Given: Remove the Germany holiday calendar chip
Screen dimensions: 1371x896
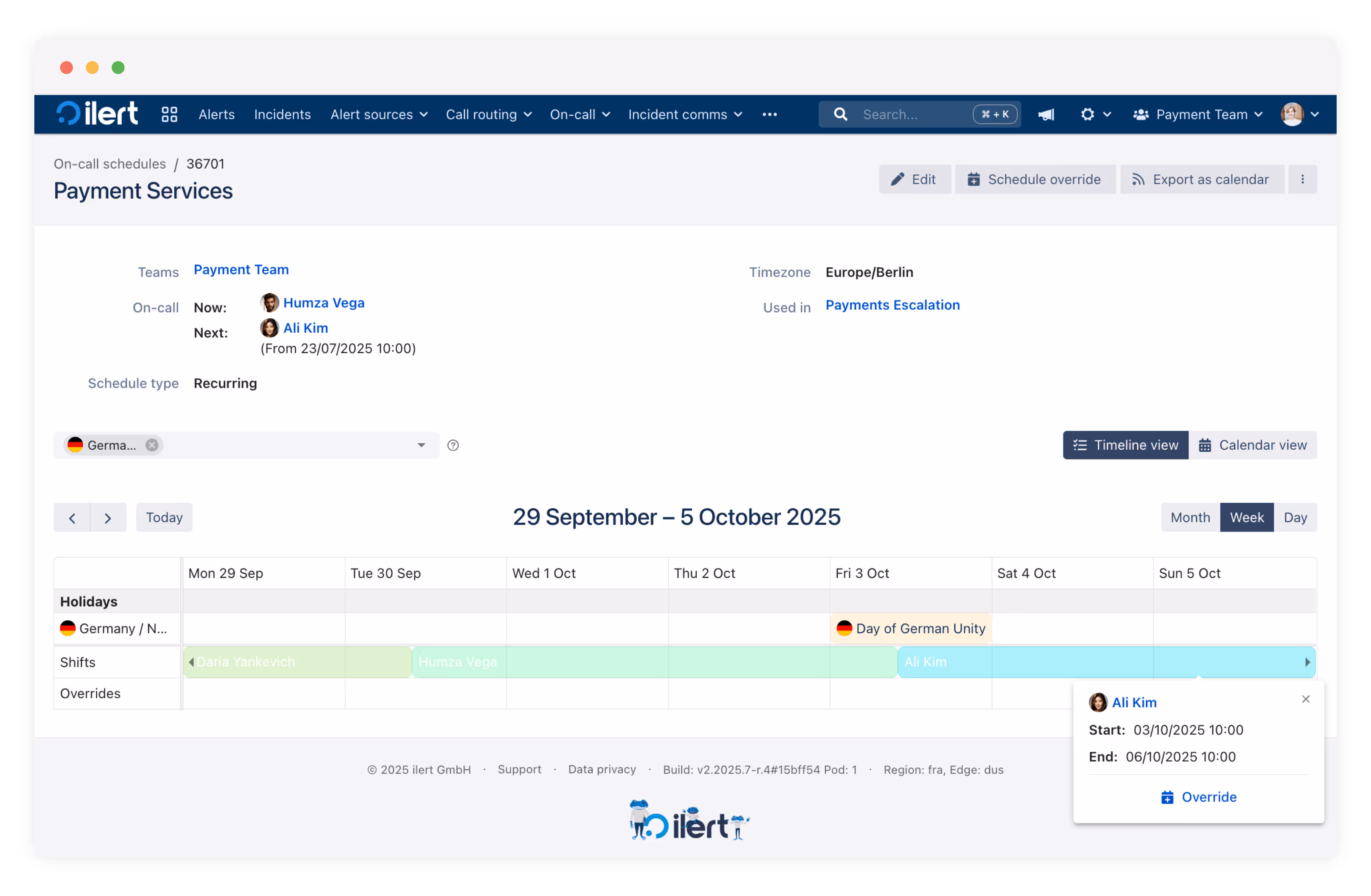Looking at the screenshot, I should point(151,445).
